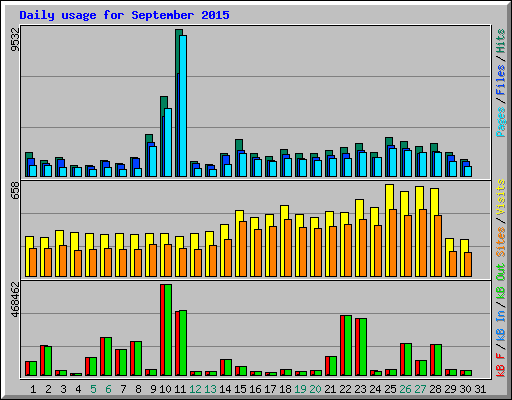Click day label 15 on the x-axis
This screenshot has width=512, height=400.
pos(240,389)
